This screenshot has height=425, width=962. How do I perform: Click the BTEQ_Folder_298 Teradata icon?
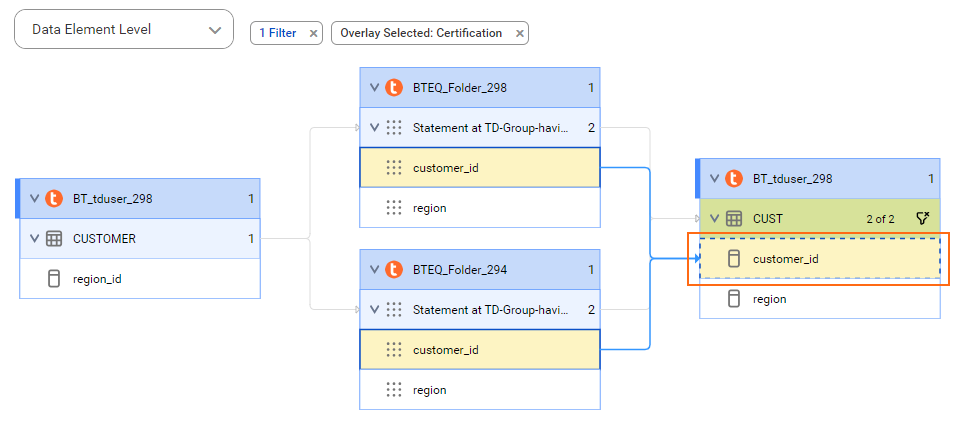pyautogui.click(x=394, y=88)
